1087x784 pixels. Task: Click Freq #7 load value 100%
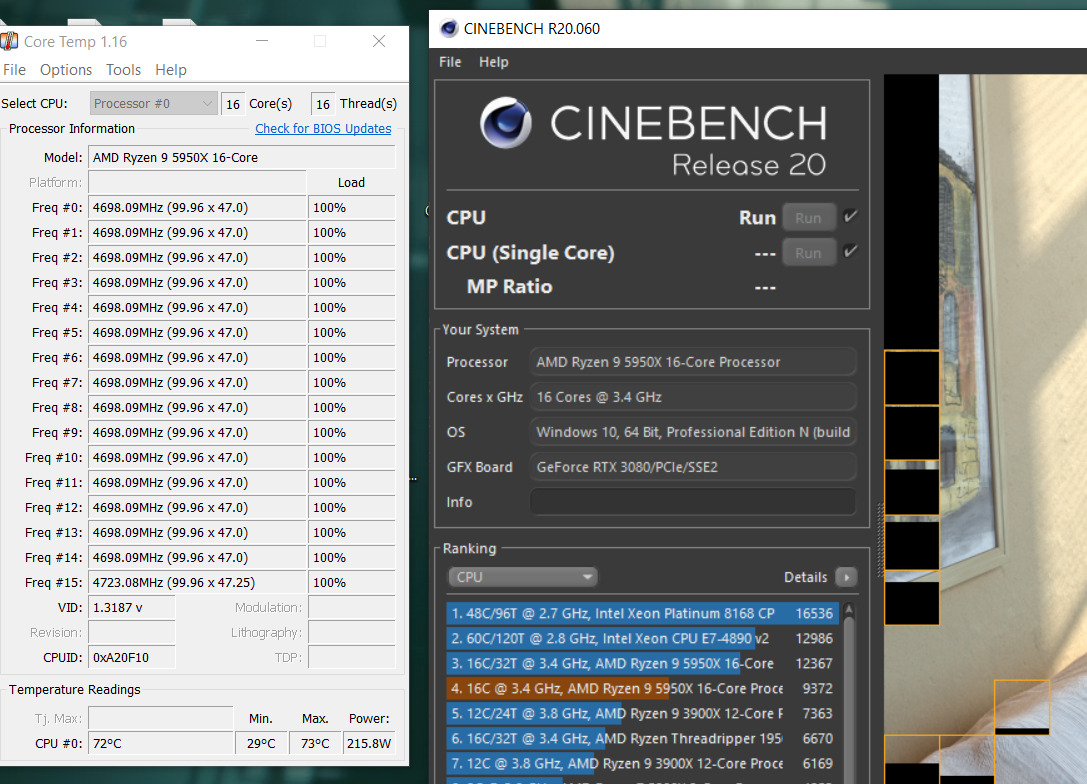[351, 383]
